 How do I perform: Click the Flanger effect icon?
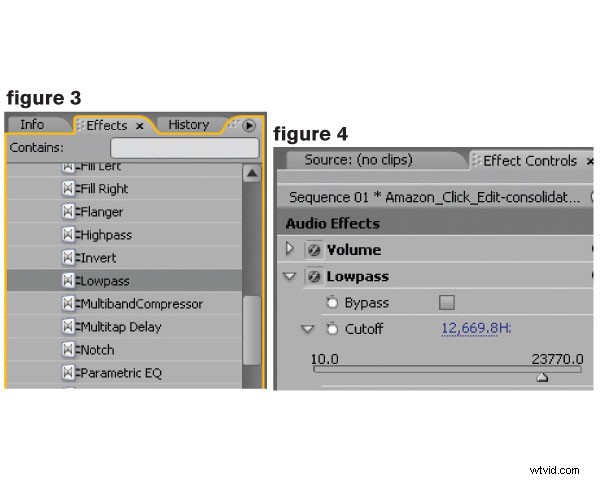tap(68, 212)
